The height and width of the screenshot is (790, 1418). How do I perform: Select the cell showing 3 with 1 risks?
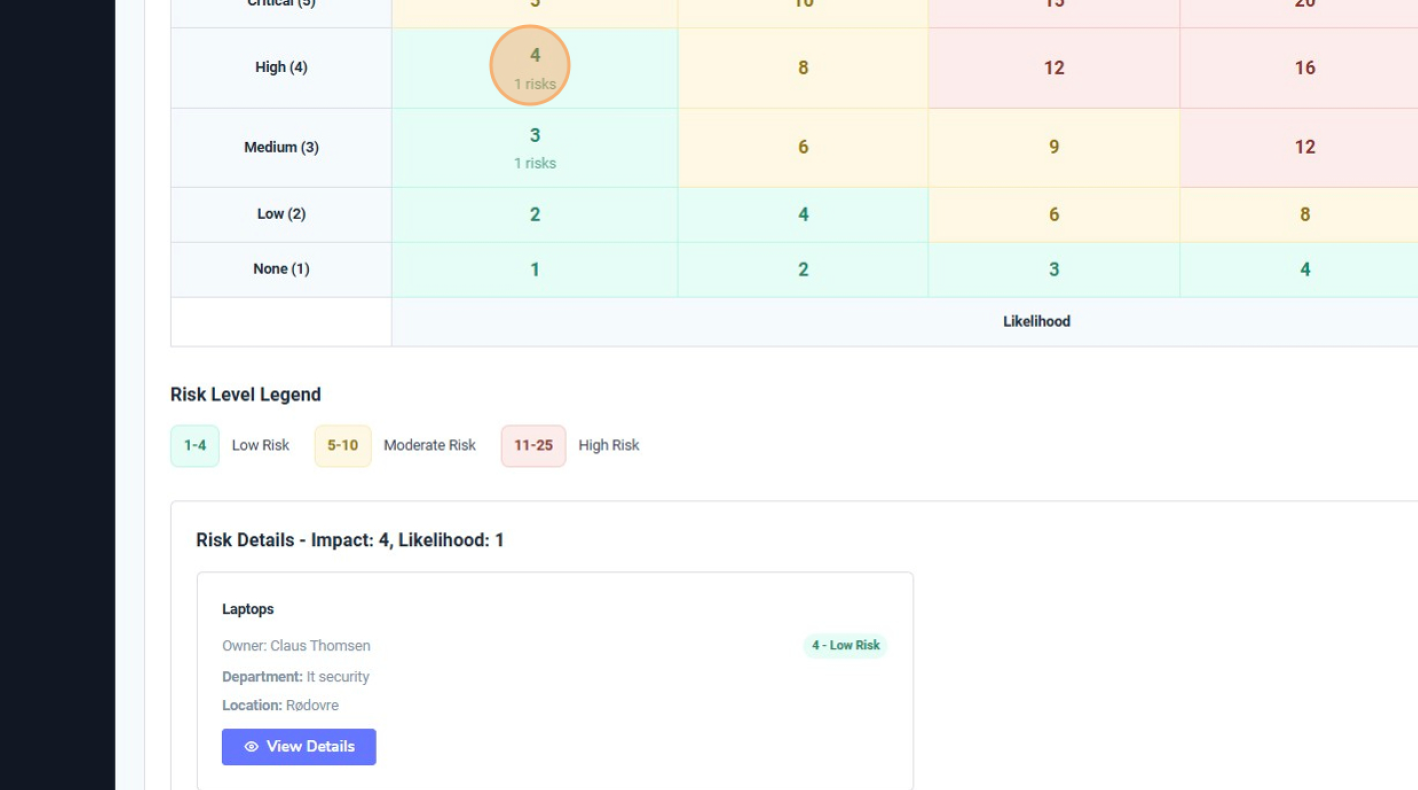(534, 147)
